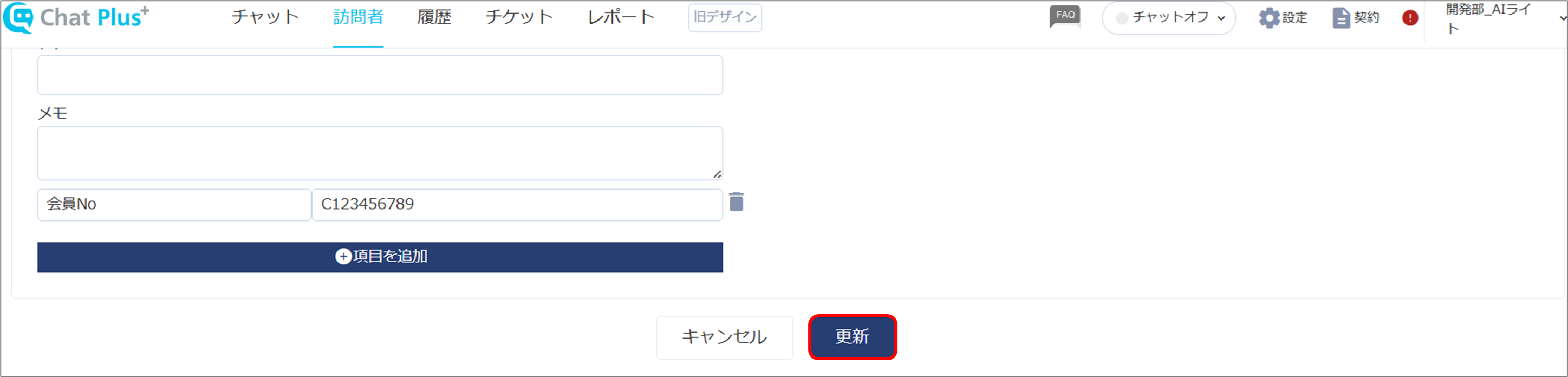This screenshot has width=1568, height=377.
Task: Delete the 会員No row with trash icon
Action: (x=737, y=201)
